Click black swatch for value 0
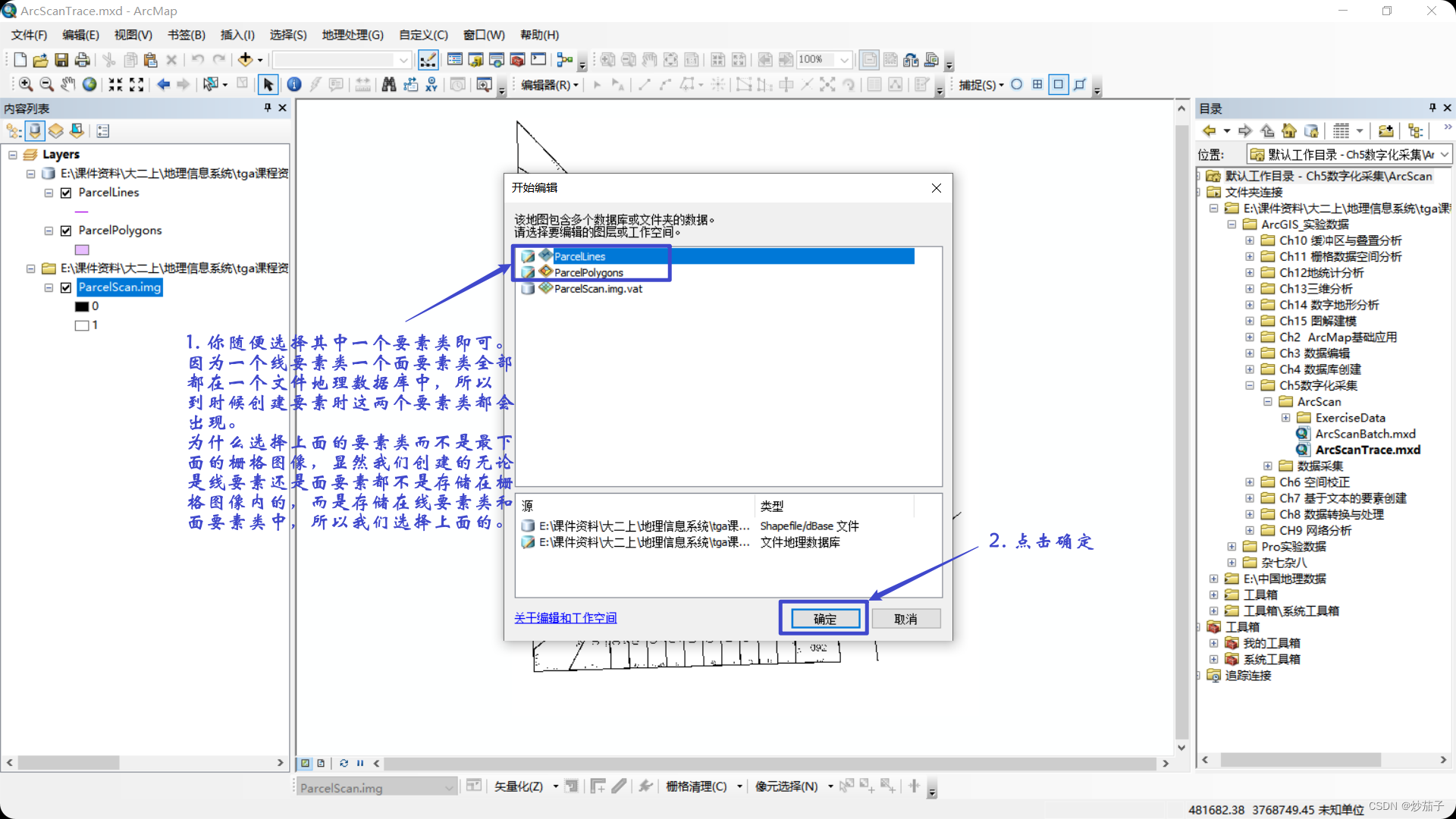The height and width of the screenshot is (819, 1456). click(x=82, y=306)
